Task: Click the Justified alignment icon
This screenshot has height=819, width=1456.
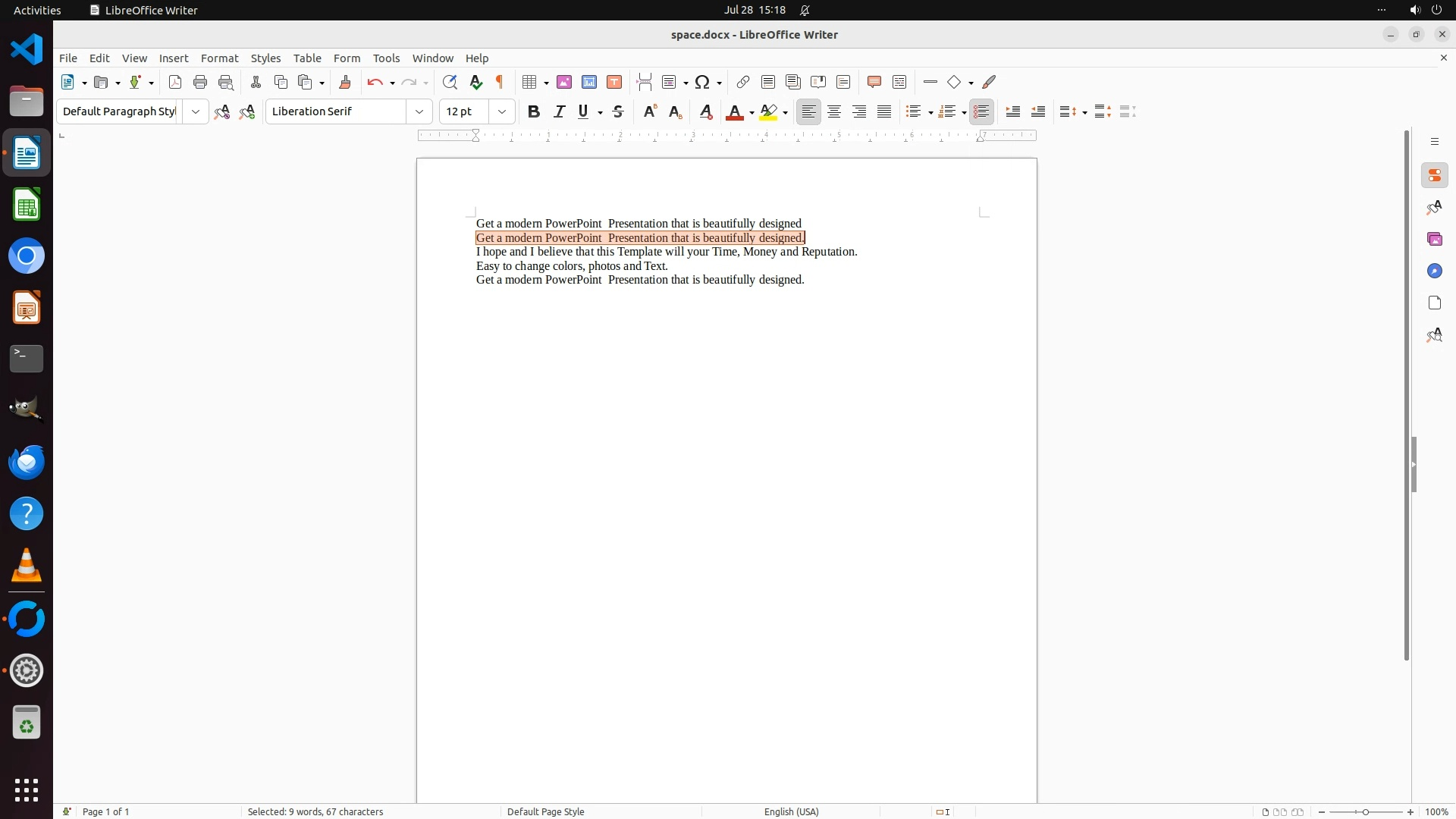Action: (x=884, y=111)
